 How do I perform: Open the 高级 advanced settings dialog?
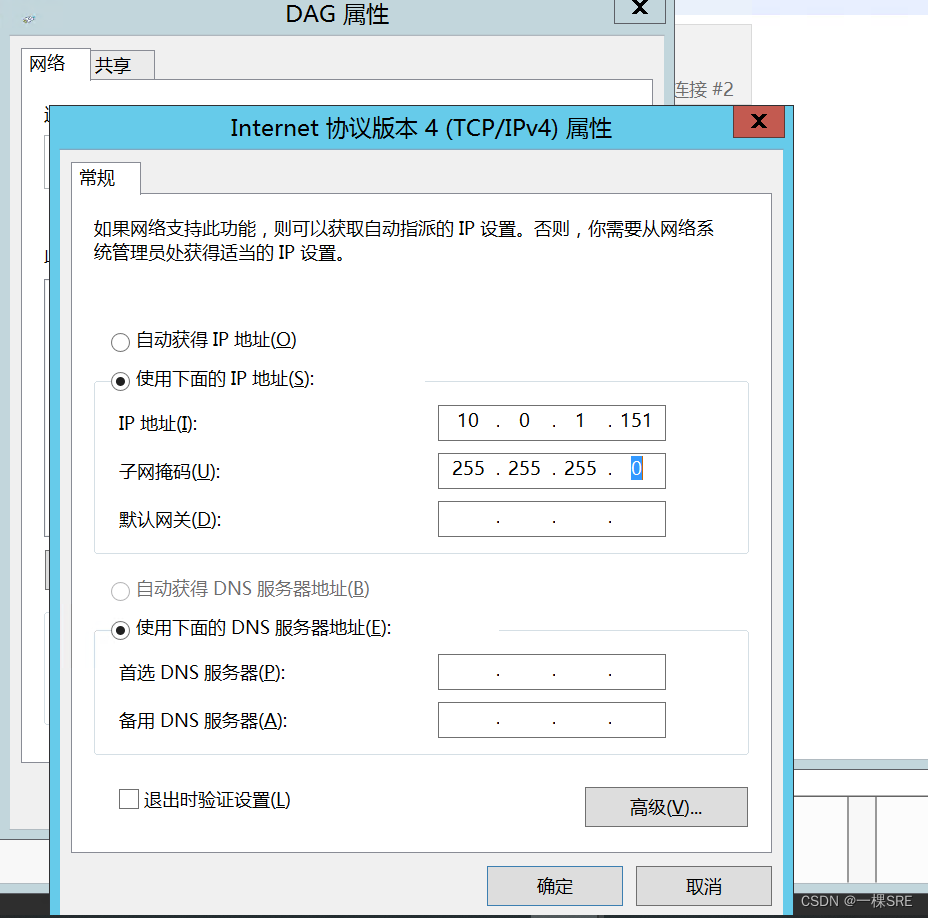click(x=665, y=807)
